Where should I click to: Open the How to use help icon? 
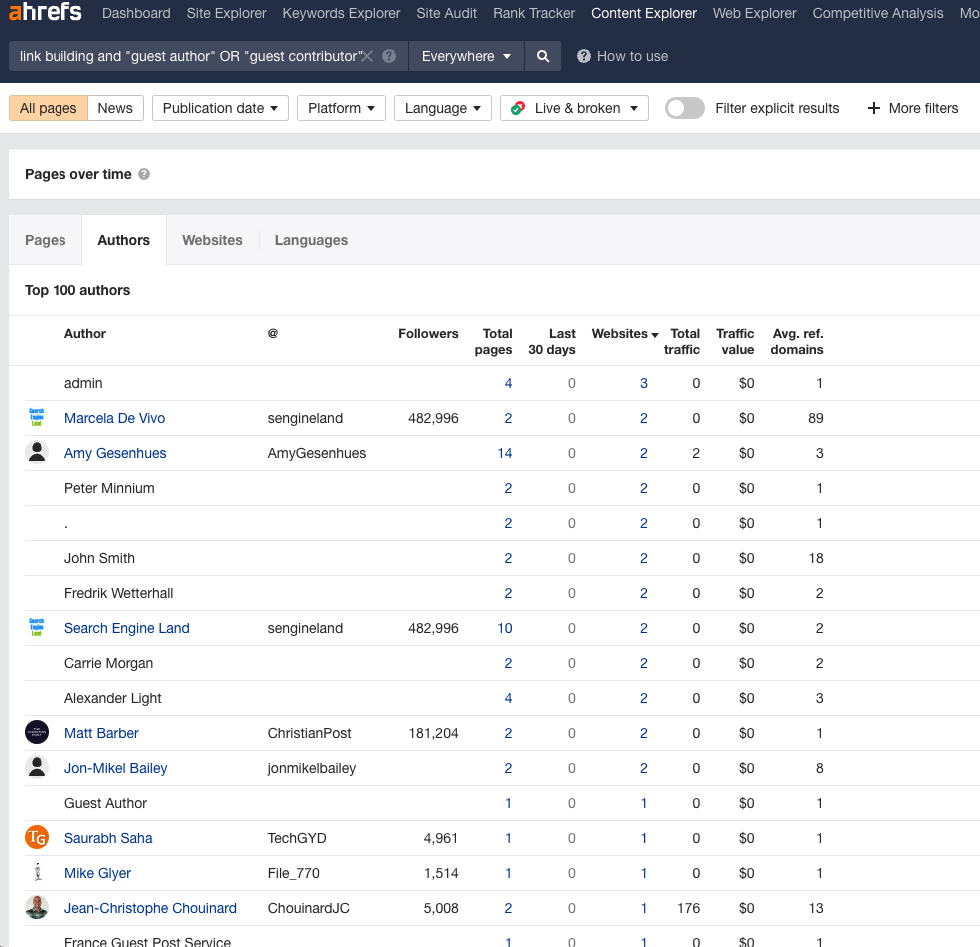pos(584,56)
